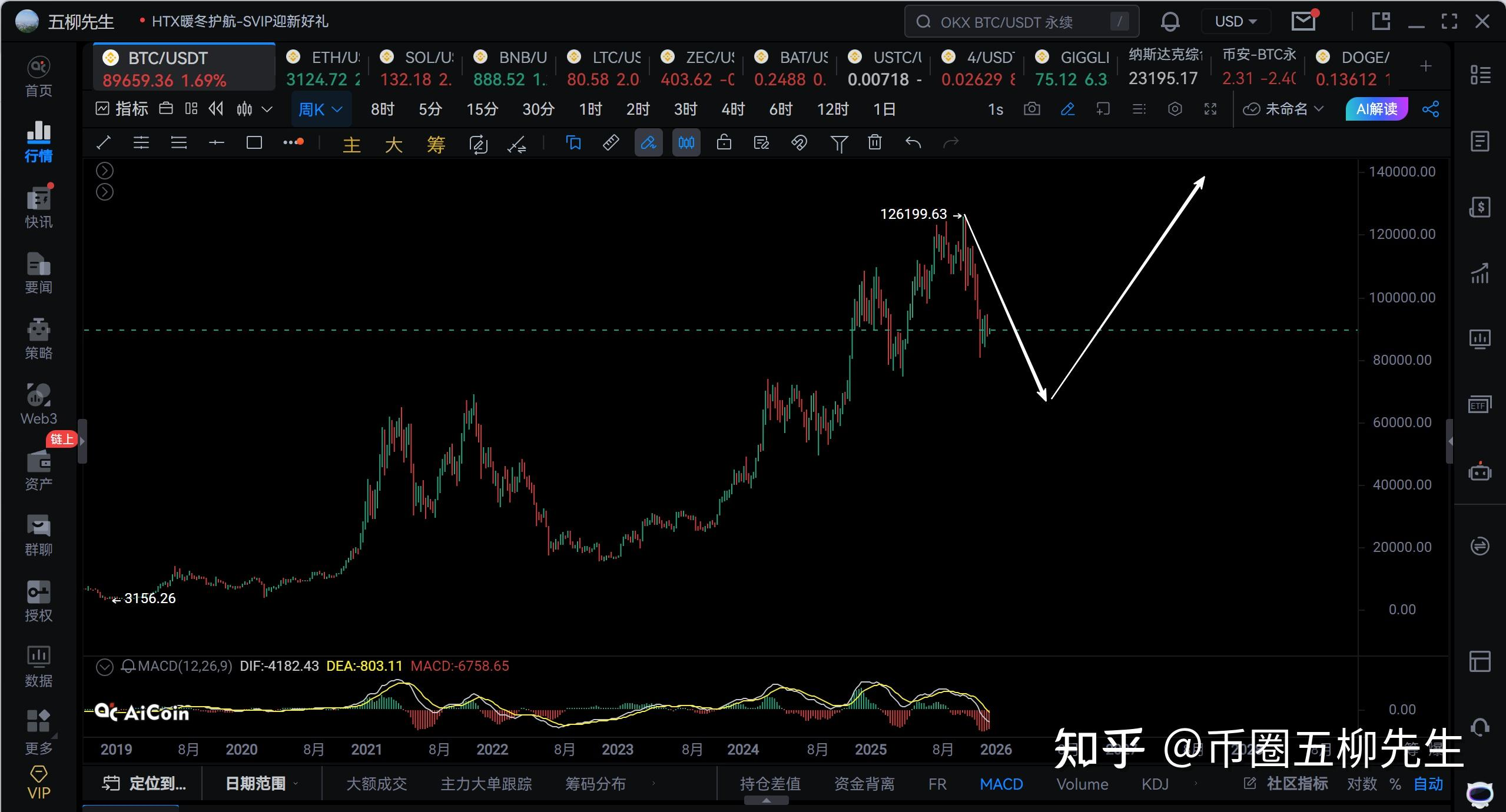Select the ETH/USDT ticker tab
The image size is (1506, 812).
click(x=323, y=68)
